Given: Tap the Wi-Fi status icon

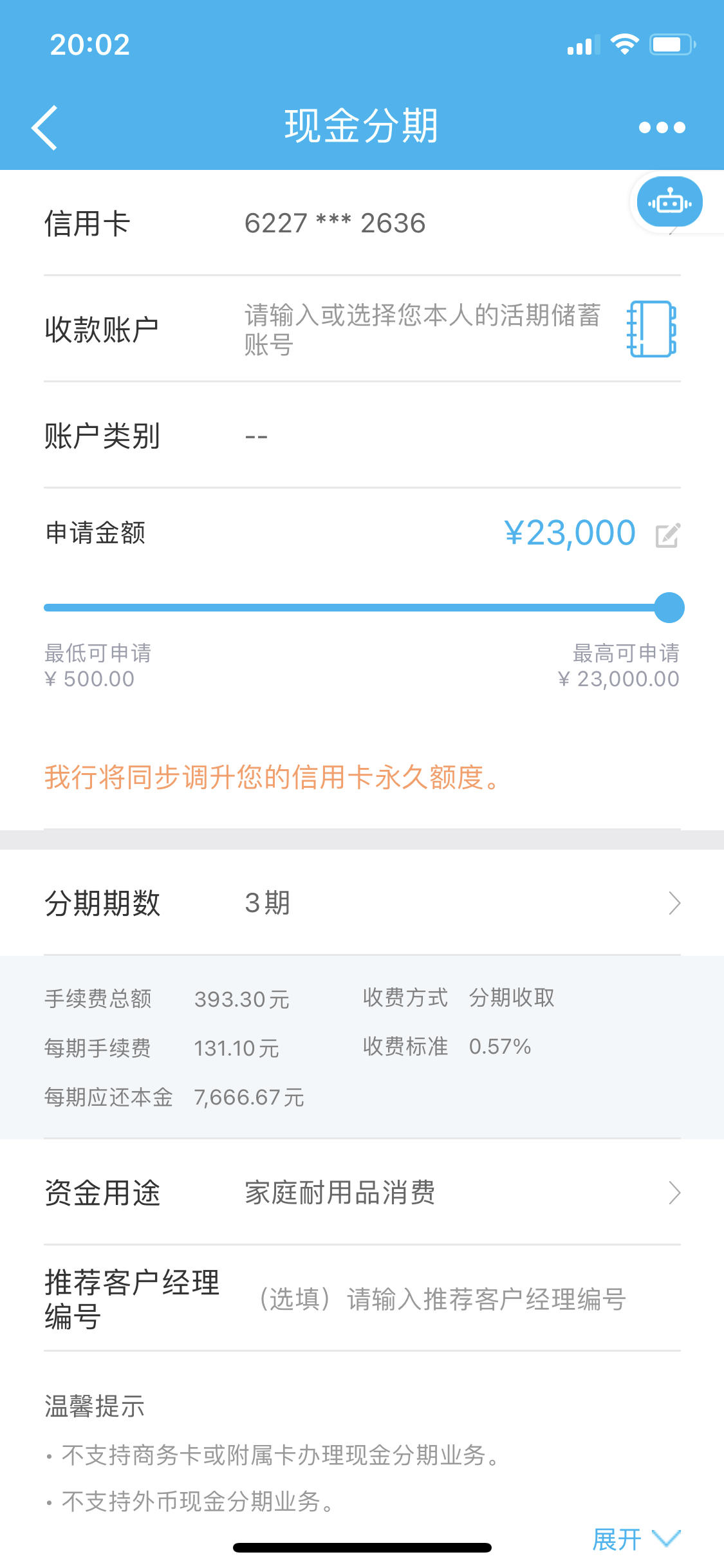Looking at the screenshot, I should tap(624, 44).
